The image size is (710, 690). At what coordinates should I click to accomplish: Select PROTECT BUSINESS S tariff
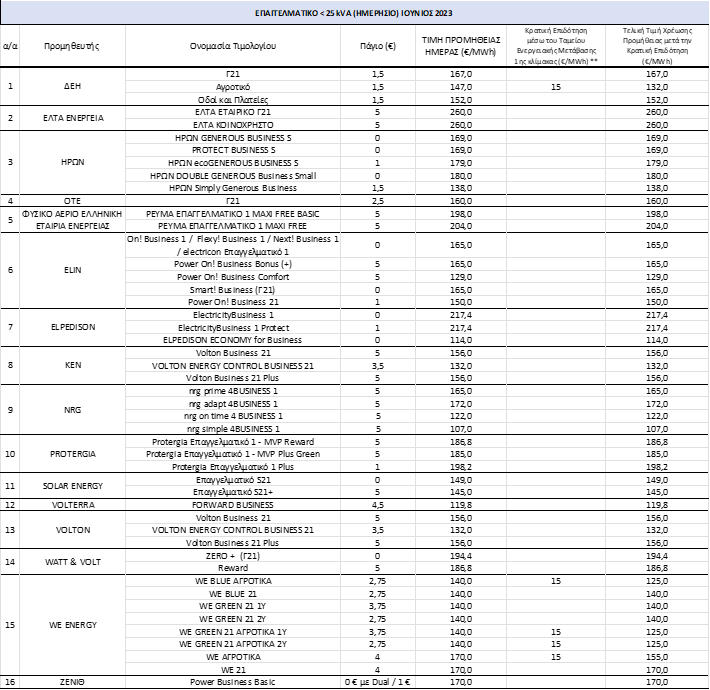[x=233, y=150]
